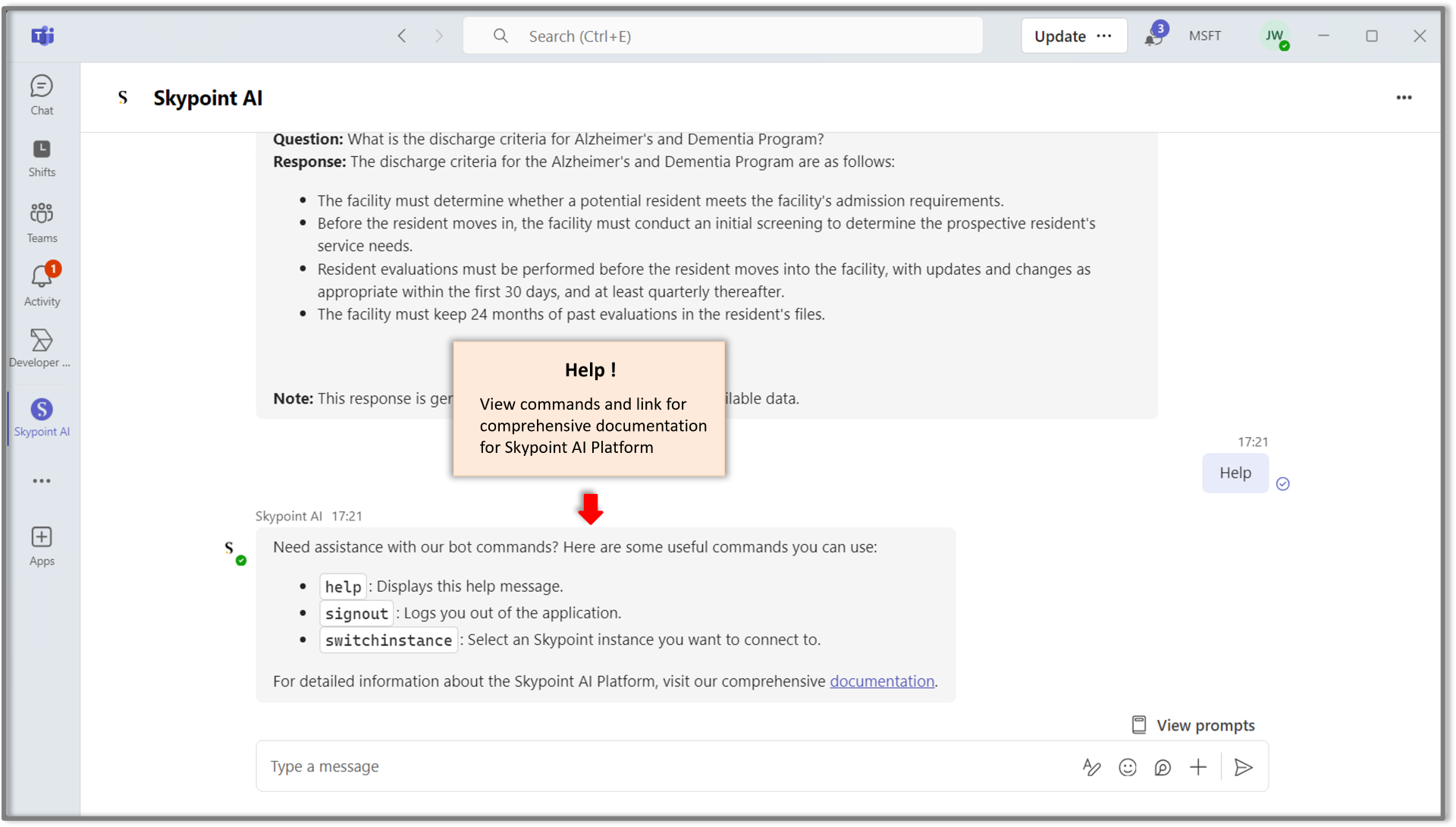The width and height of the screenshot is (1456, 827).
Task: Select the Skypoint AI sidebar tab
Action: (x=42, y=417)
